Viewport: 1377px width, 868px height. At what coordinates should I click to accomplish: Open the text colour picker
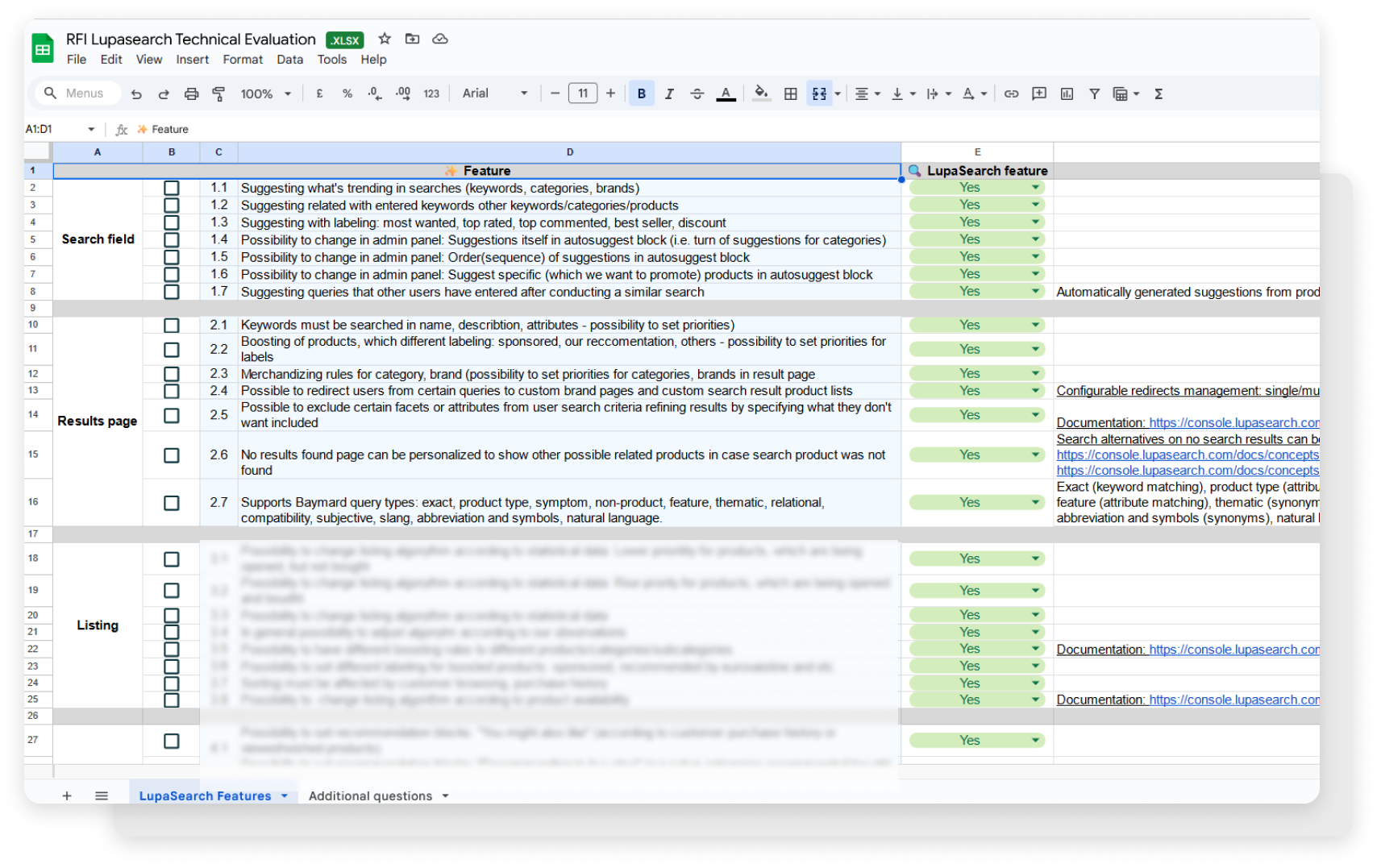click(726, 93)
